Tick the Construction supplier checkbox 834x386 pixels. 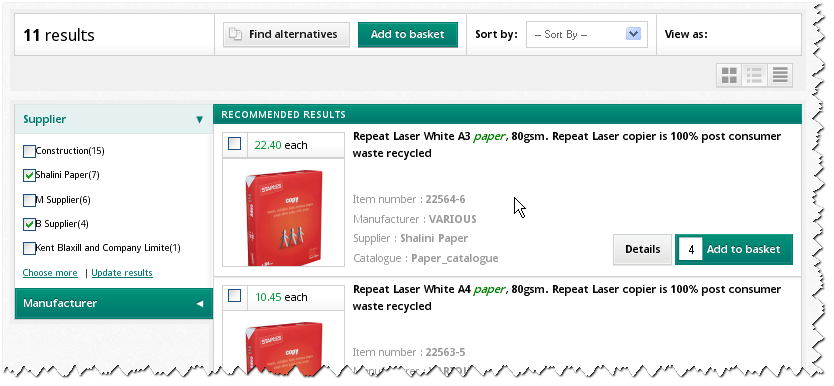click(x=29, y=152)
